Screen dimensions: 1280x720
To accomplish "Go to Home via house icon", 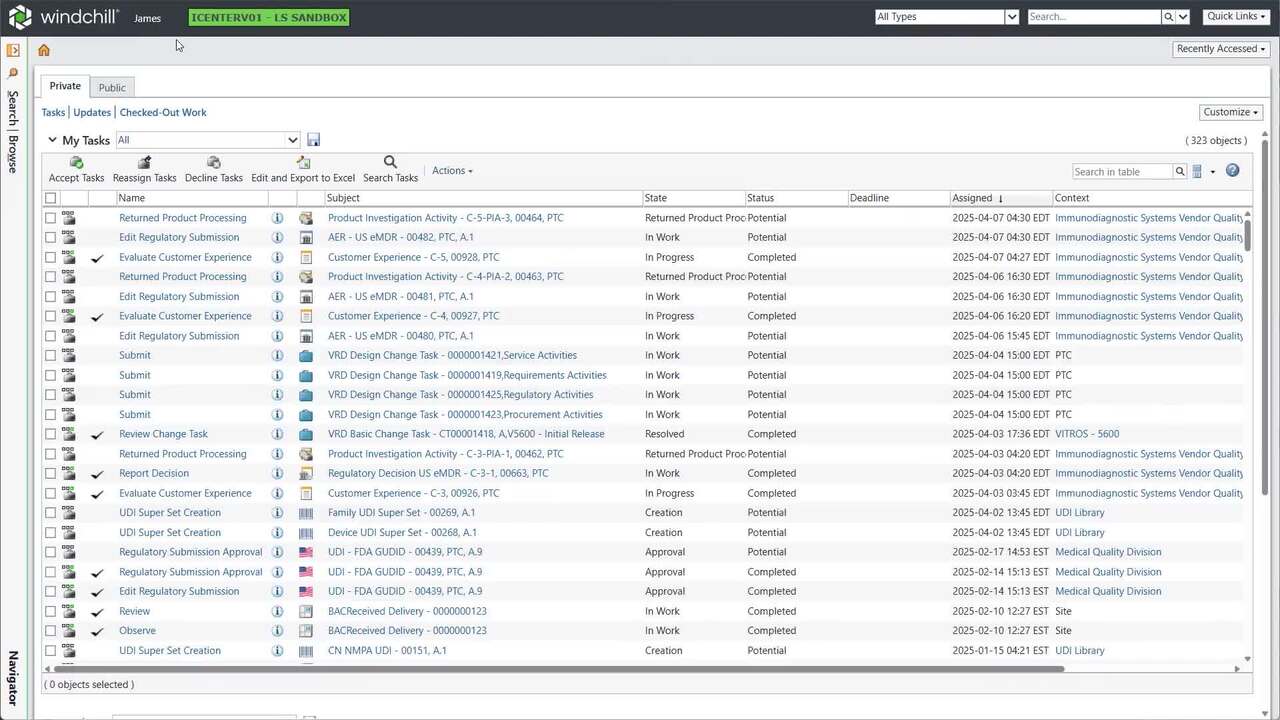I will tap(44, 50).
